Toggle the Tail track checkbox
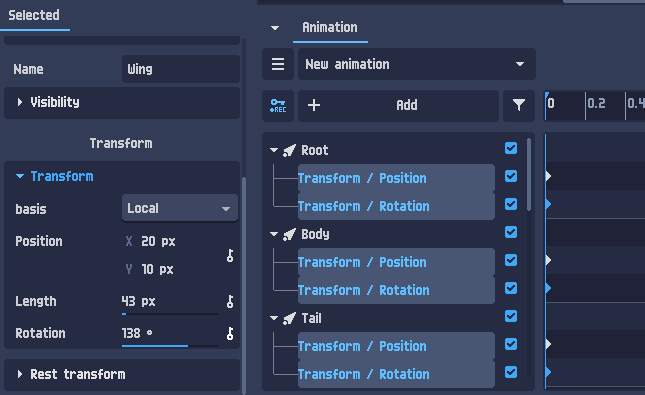The image size is (645, 395). [511, 316]
